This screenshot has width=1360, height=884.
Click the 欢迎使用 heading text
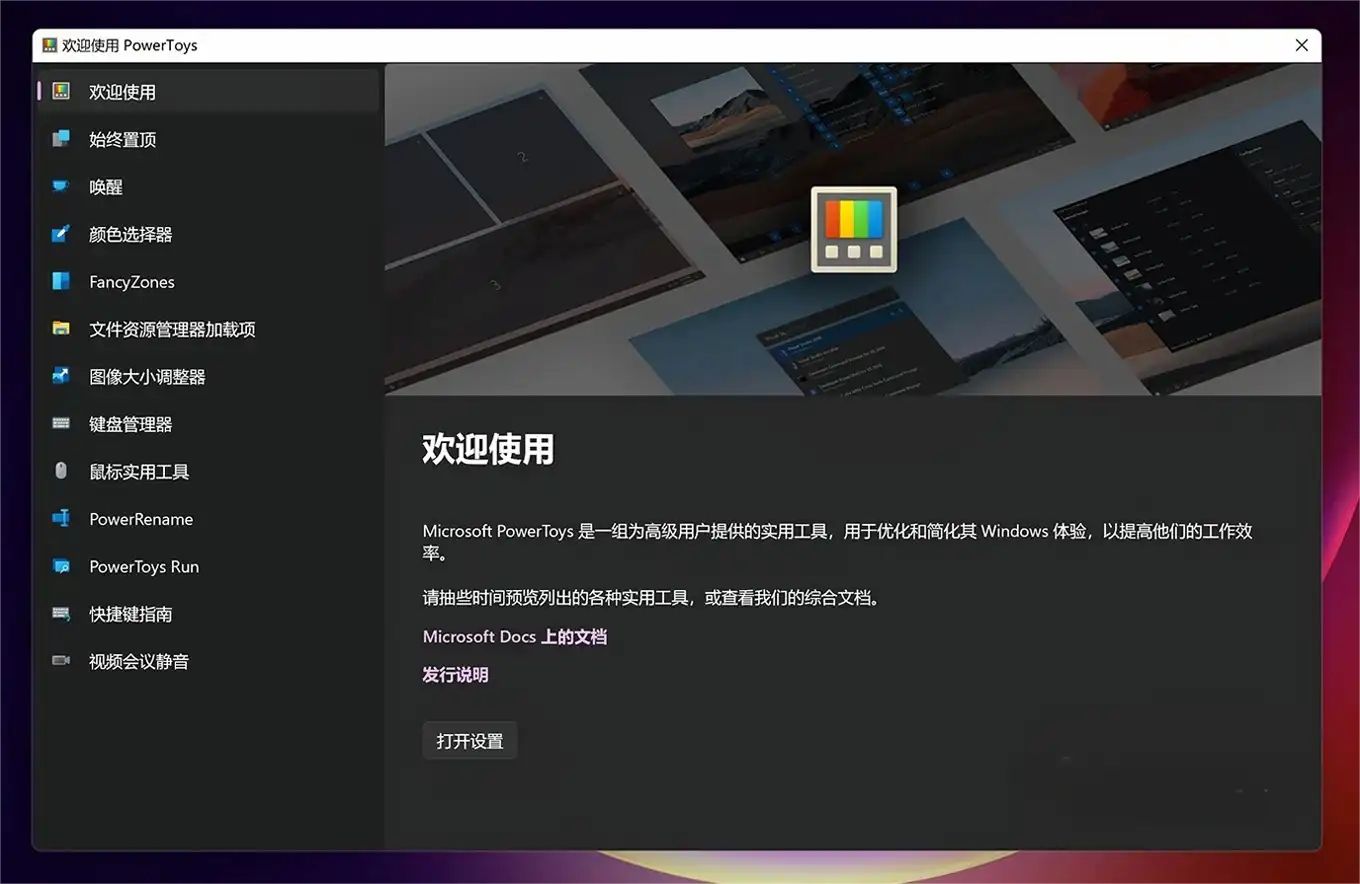click(488, 449)
